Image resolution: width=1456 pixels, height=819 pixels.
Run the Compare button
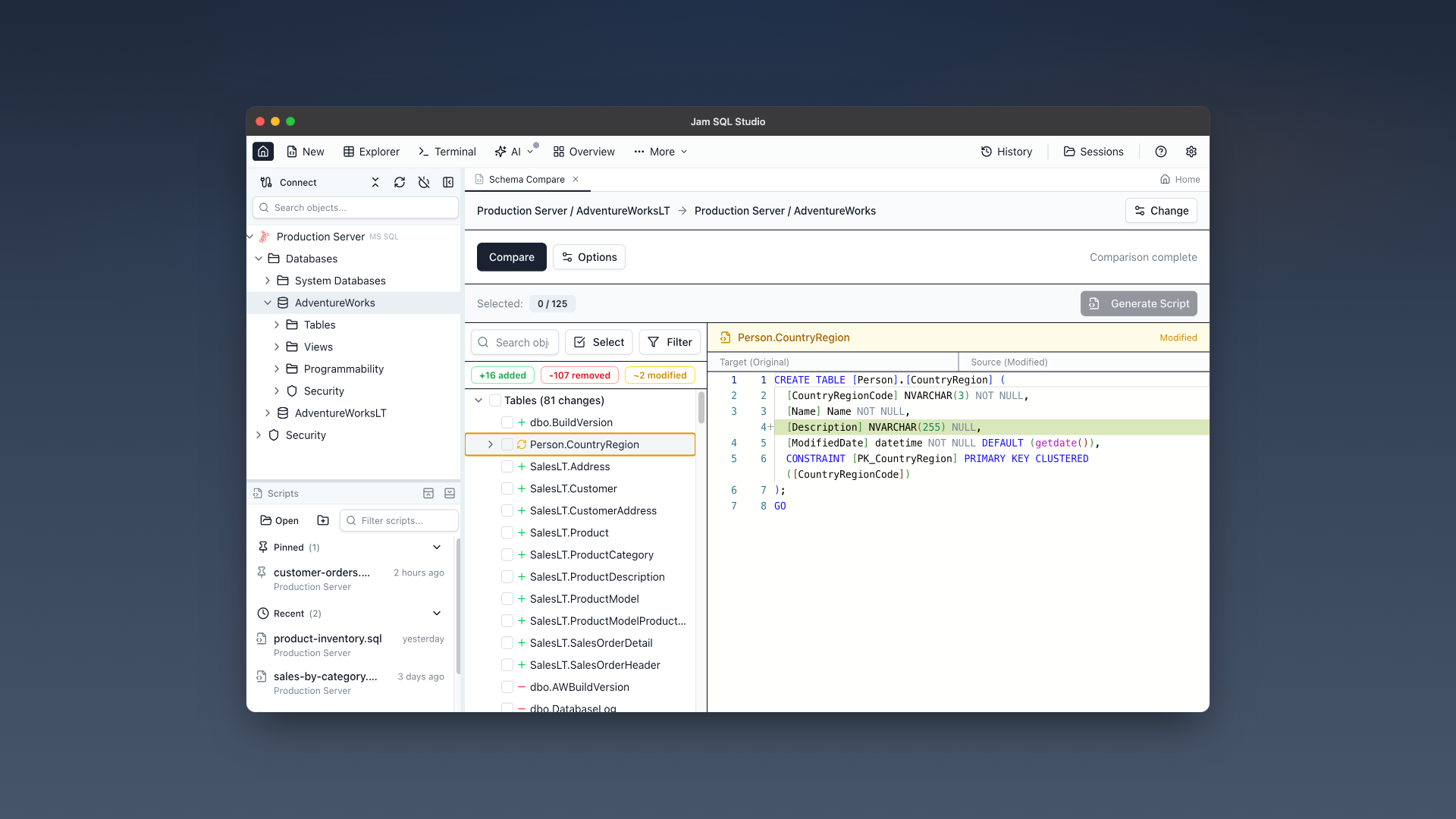(x=511, y=256)
